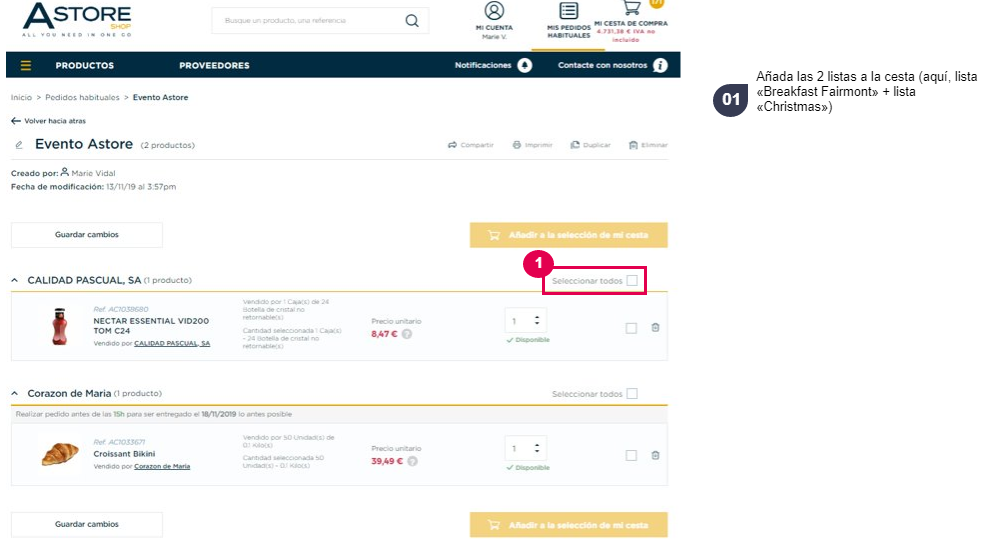This screenshot has width=999, height=542.
Task: Delete Nectar Essential with trash icon
Action: pos(655,327)
